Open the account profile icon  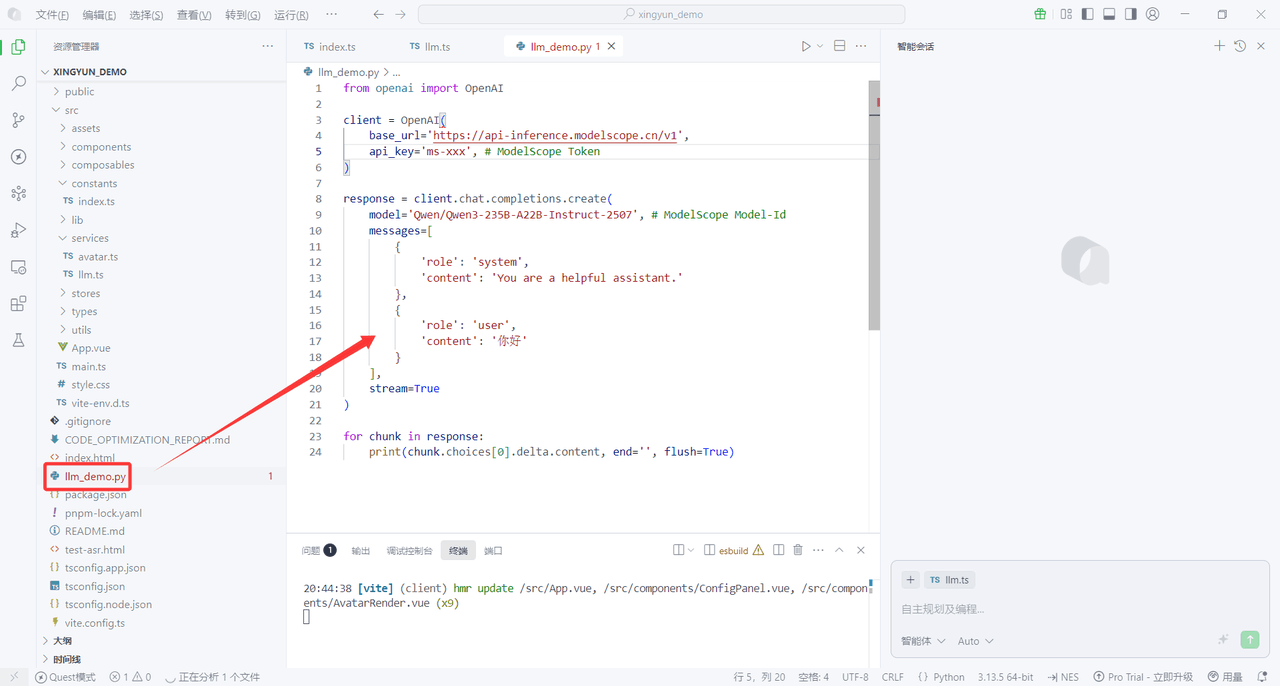pos(1153,15)
